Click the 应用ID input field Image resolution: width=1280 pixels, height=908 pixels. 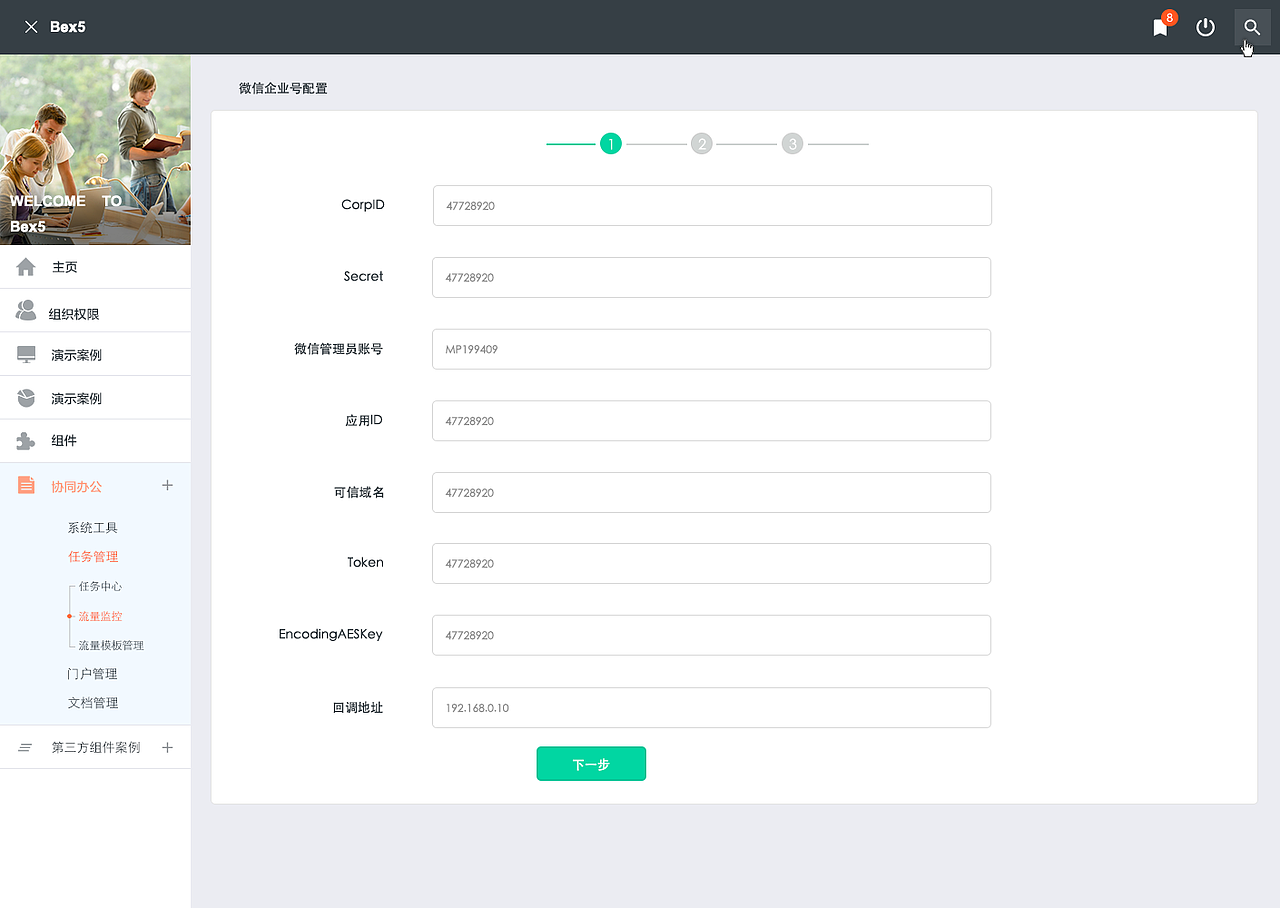tap(712, 421)
